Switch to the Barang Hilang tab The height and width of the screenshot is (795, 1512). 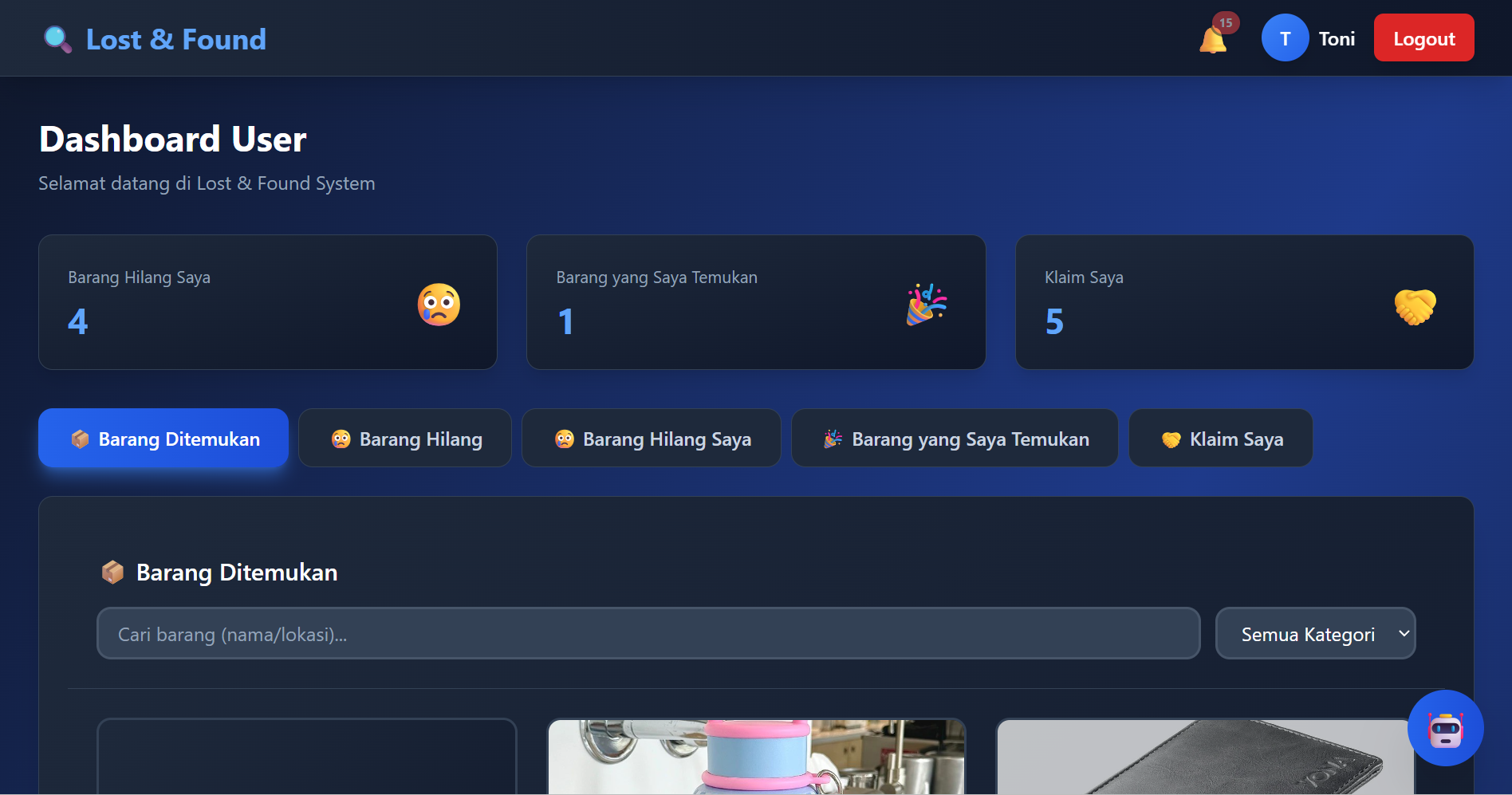tap(405, 439)
